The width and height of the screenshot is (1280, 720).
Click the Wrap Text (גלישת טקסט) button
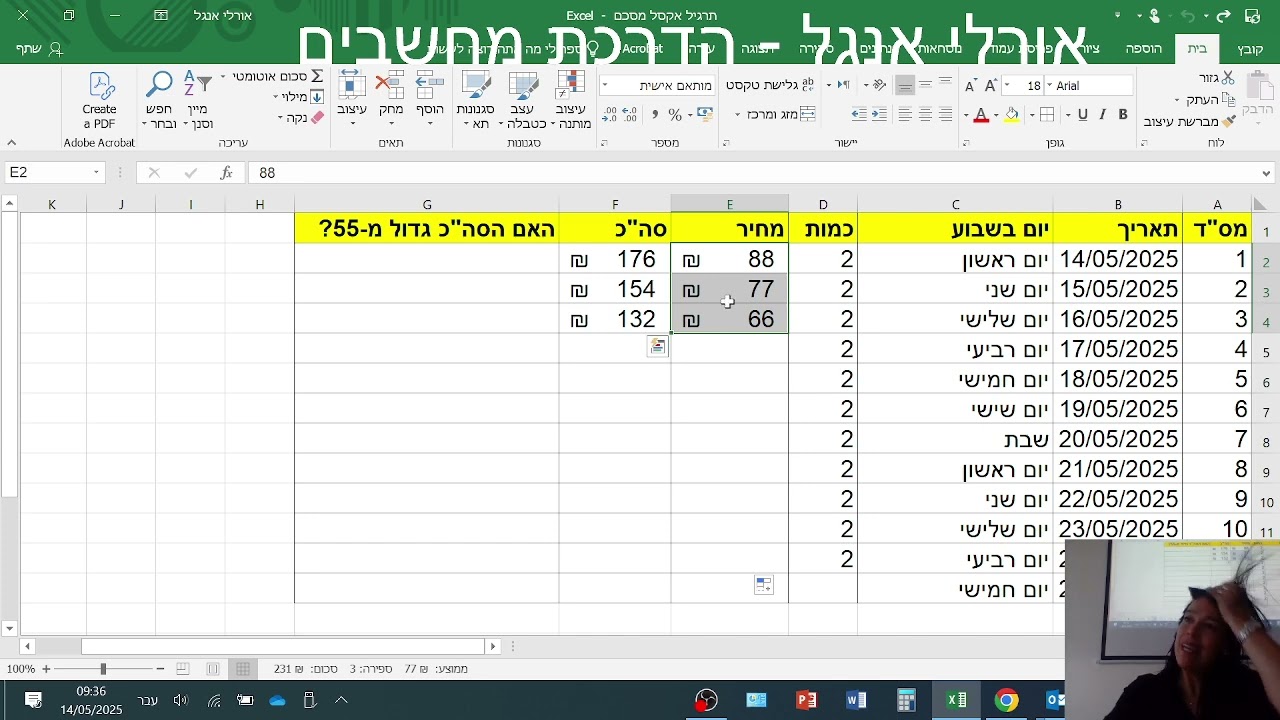pos(770,85)
